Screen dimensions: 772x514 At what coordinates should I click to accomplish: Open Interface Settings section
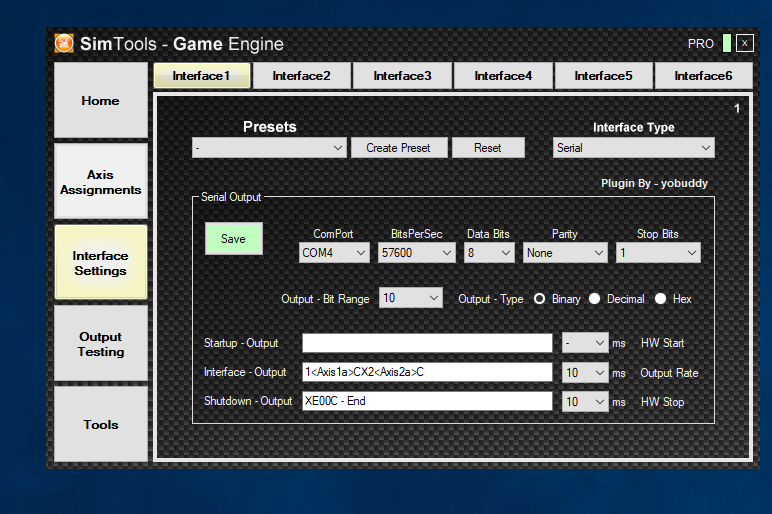(100, 262)
